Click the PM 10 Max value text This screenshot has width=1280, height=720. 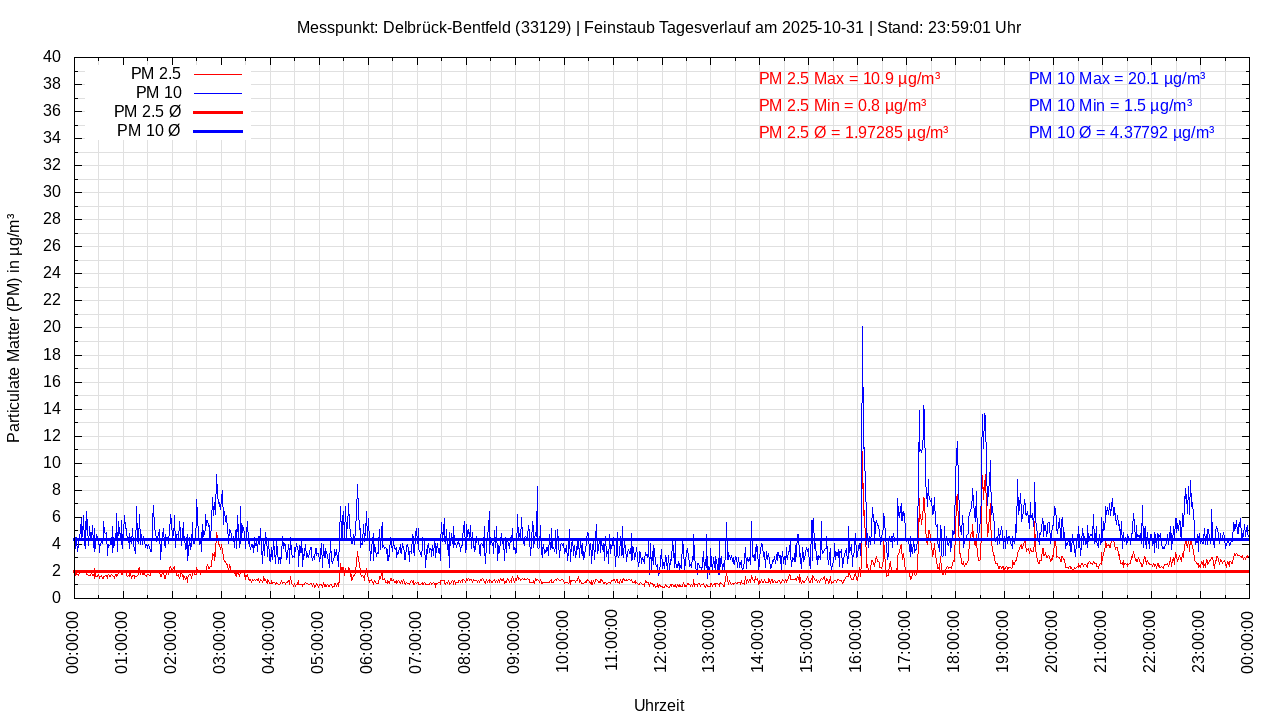tap(1116, 79)
